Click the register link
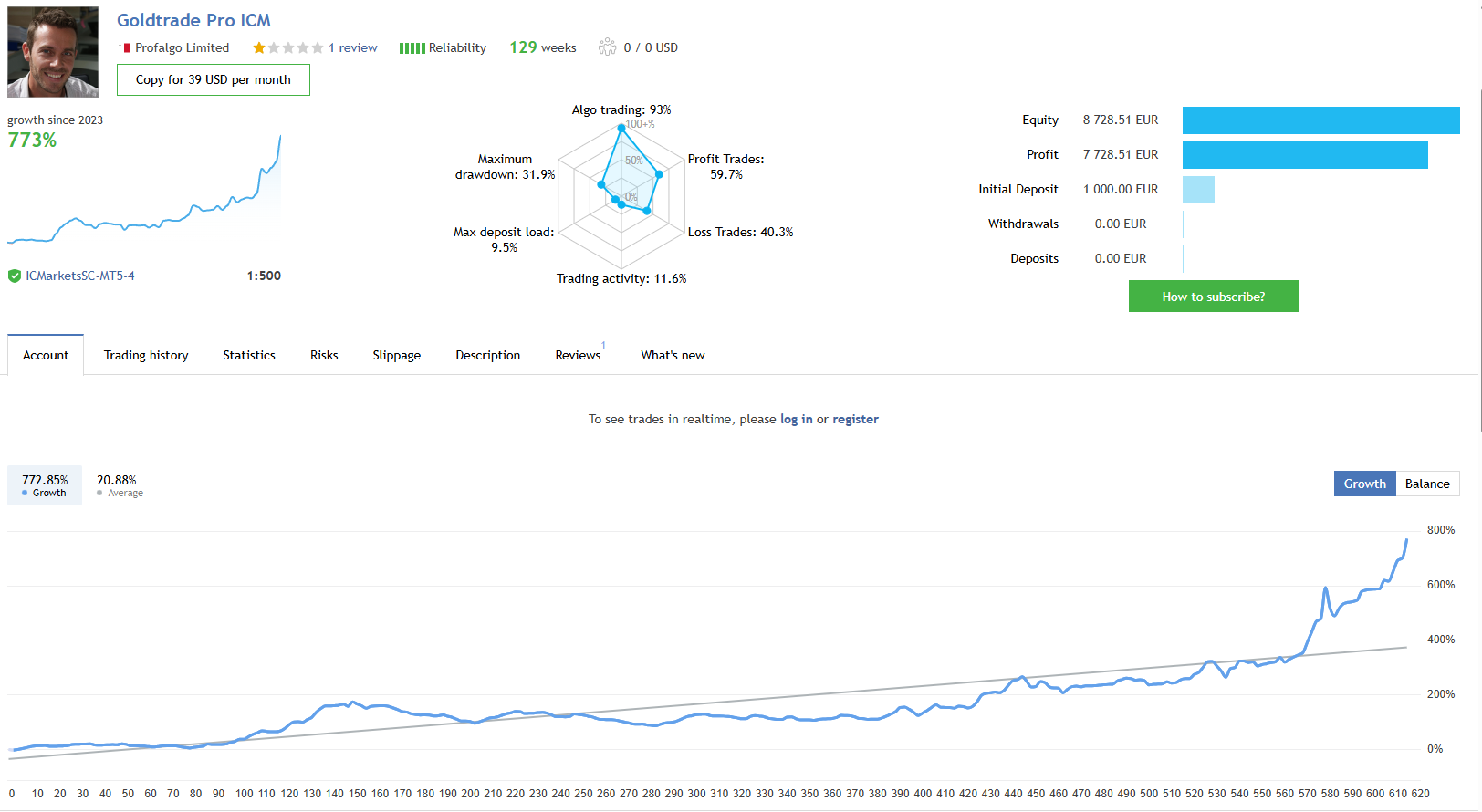 point(855,419)
